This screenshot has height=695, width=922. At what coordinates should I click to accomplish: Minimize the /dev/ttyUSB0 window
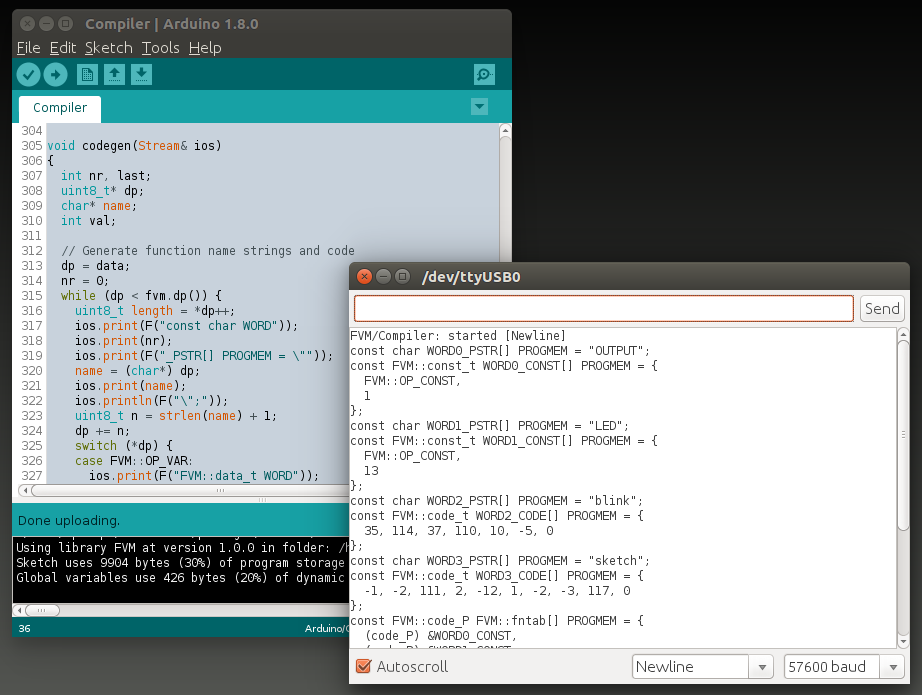coord(383,276)
